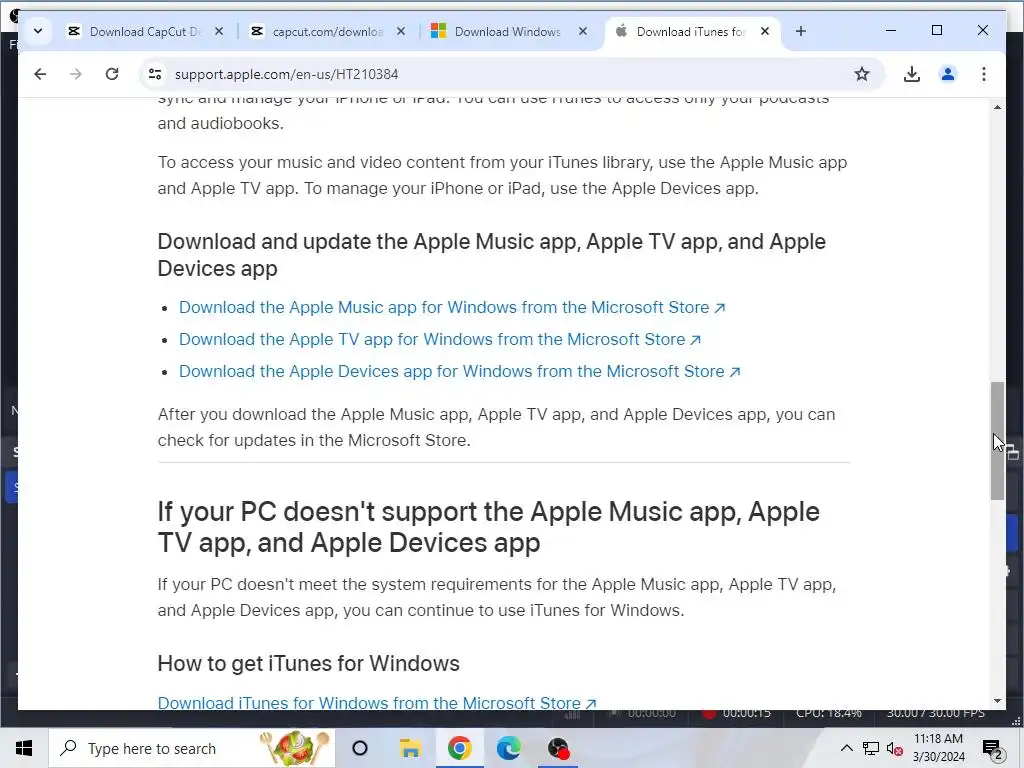The height and width of the screenshot is (768, 1024).
Task: Open Google Chrome taskbar icon
Action: [x=460, y=748]
